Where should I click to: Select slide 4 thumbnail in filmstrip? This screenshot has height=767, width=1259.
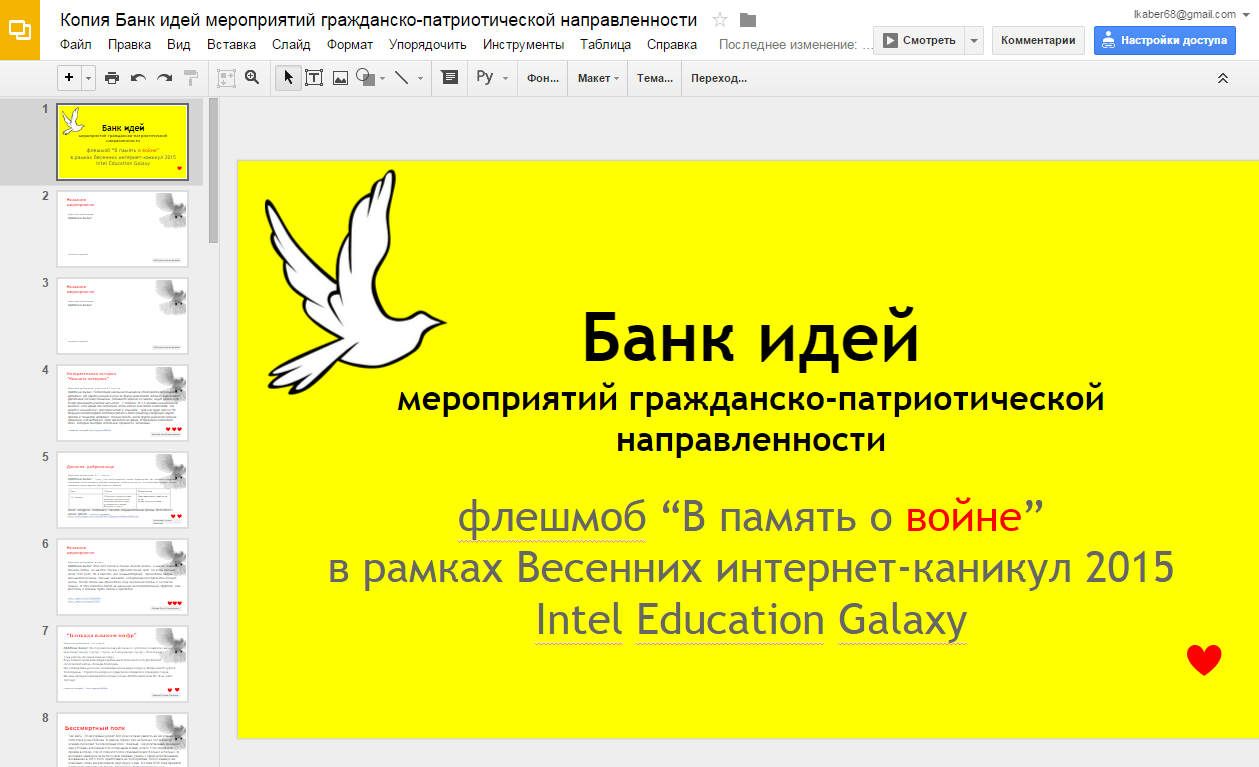[x=122, y=403]
